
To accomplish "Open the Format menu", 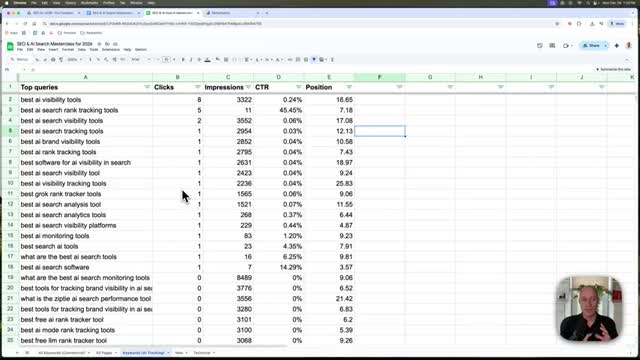I will 68,49.
